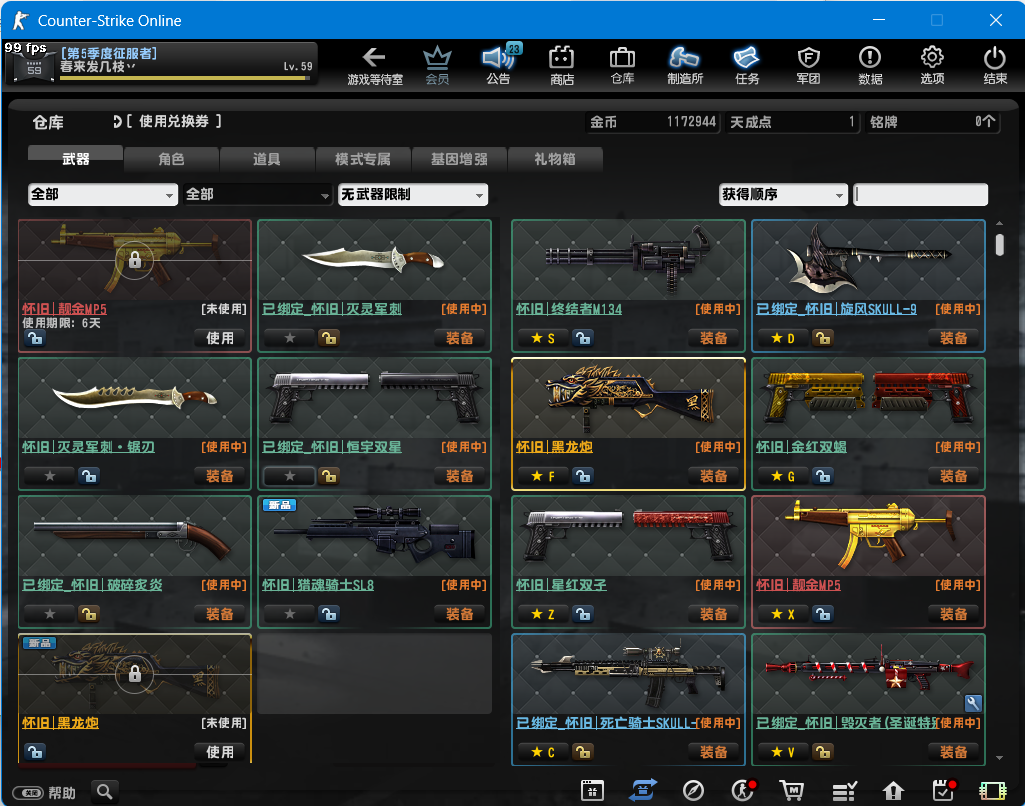1025x806 pixels.
Task: Open the first 全部 category dropdown
Action: tap(103, 194)
